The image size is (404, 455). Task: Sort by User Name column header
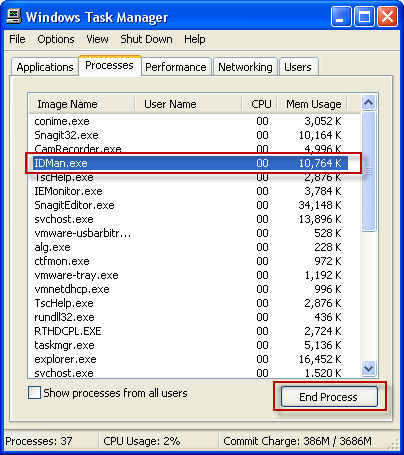[x=188, y=104]
